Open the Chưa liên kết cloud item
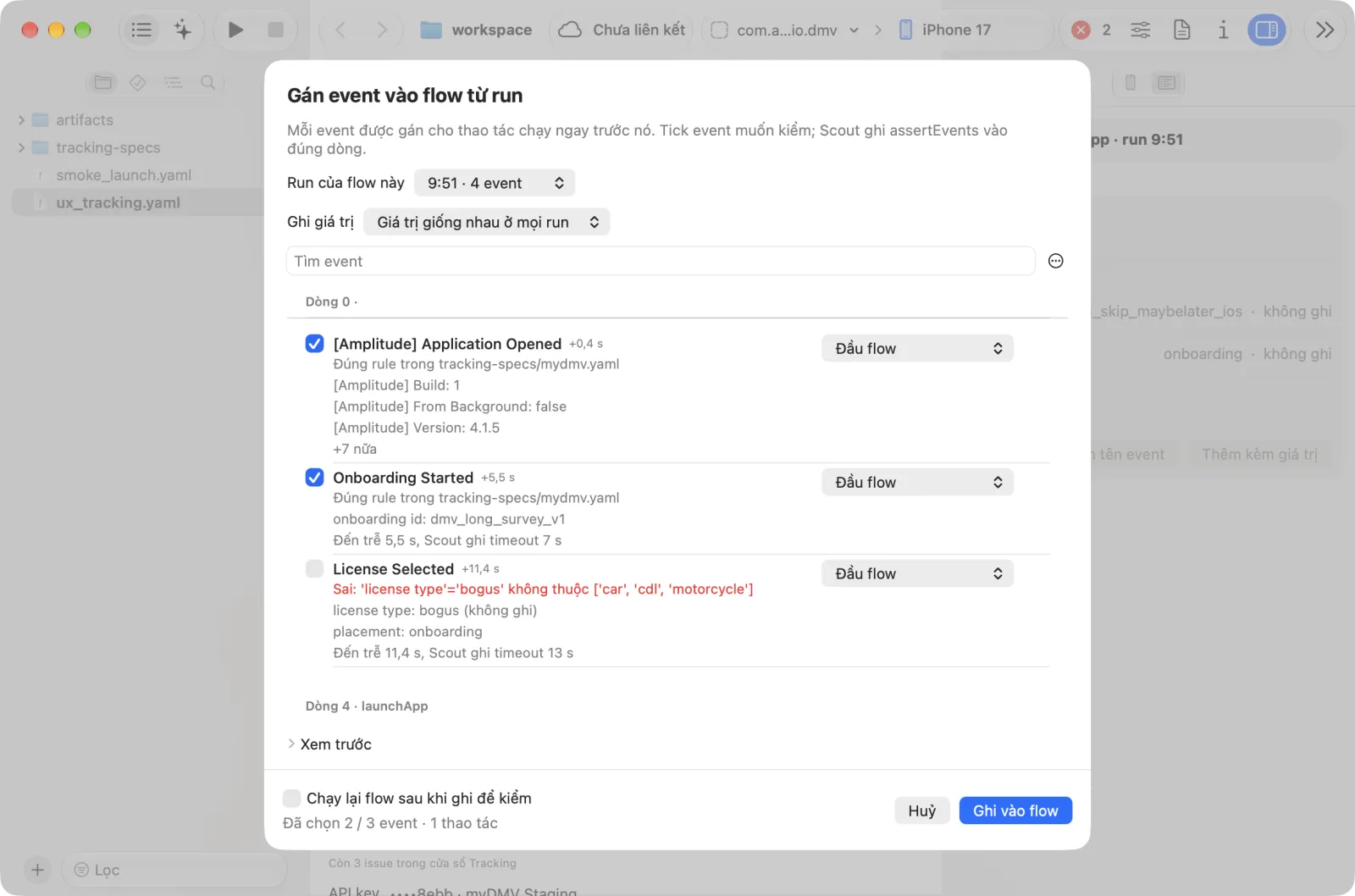This screenshot has width=1355, height=896. click(622, 30)
